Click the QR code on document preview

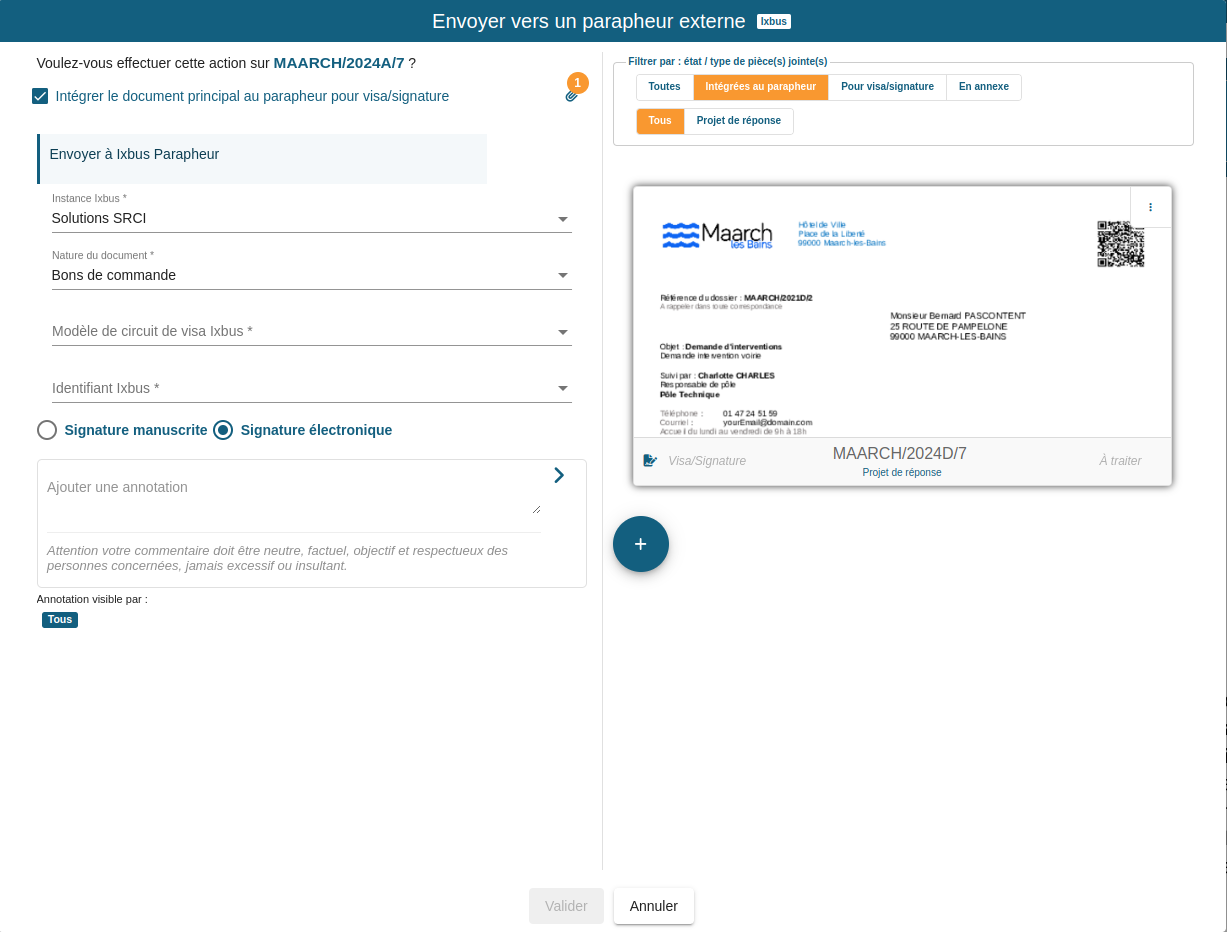[1120, 244]
